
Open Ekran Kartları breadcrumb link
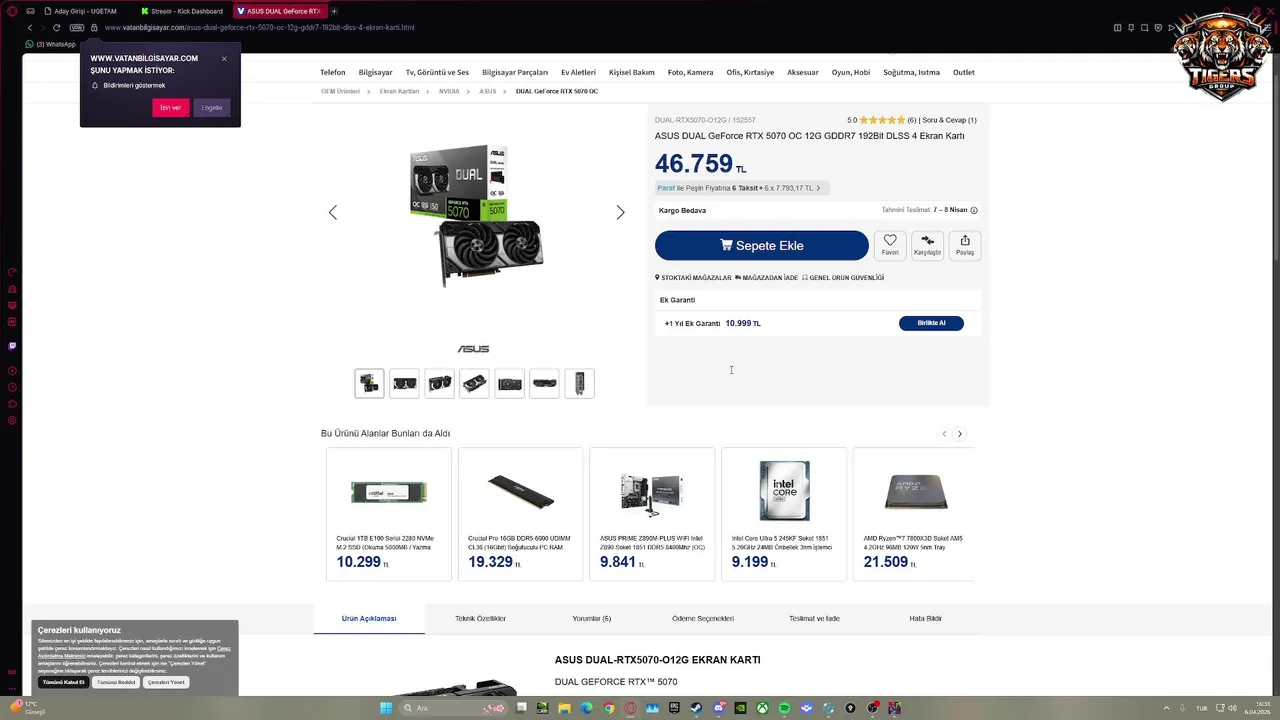(x=399, y=91)
